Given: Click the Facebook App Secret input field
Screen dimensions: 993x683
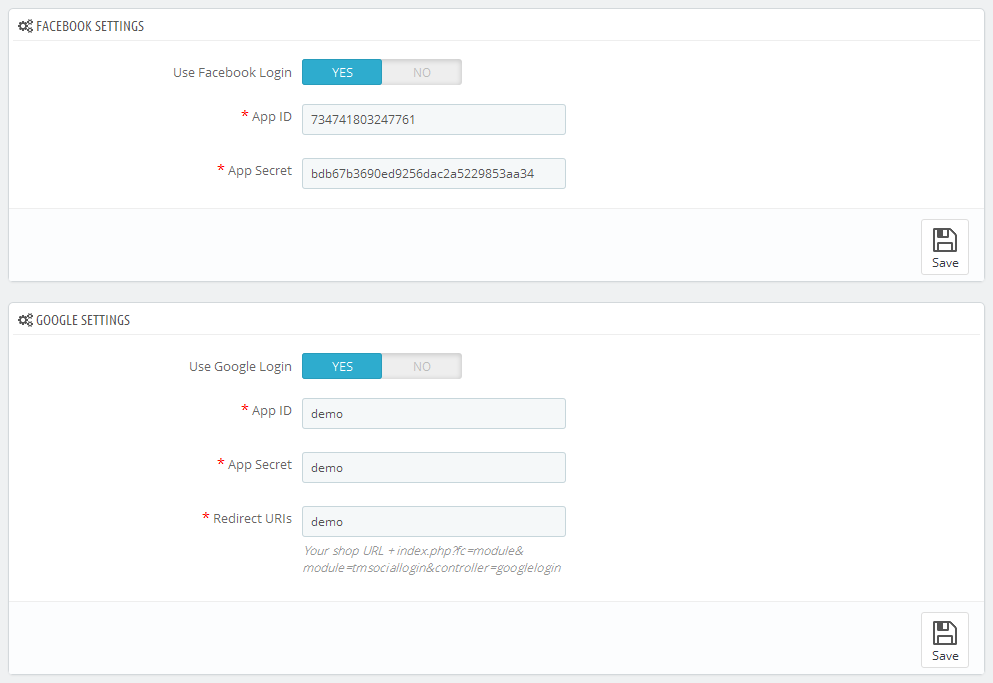Looking at the screenshot, I should tap(434, 174).
